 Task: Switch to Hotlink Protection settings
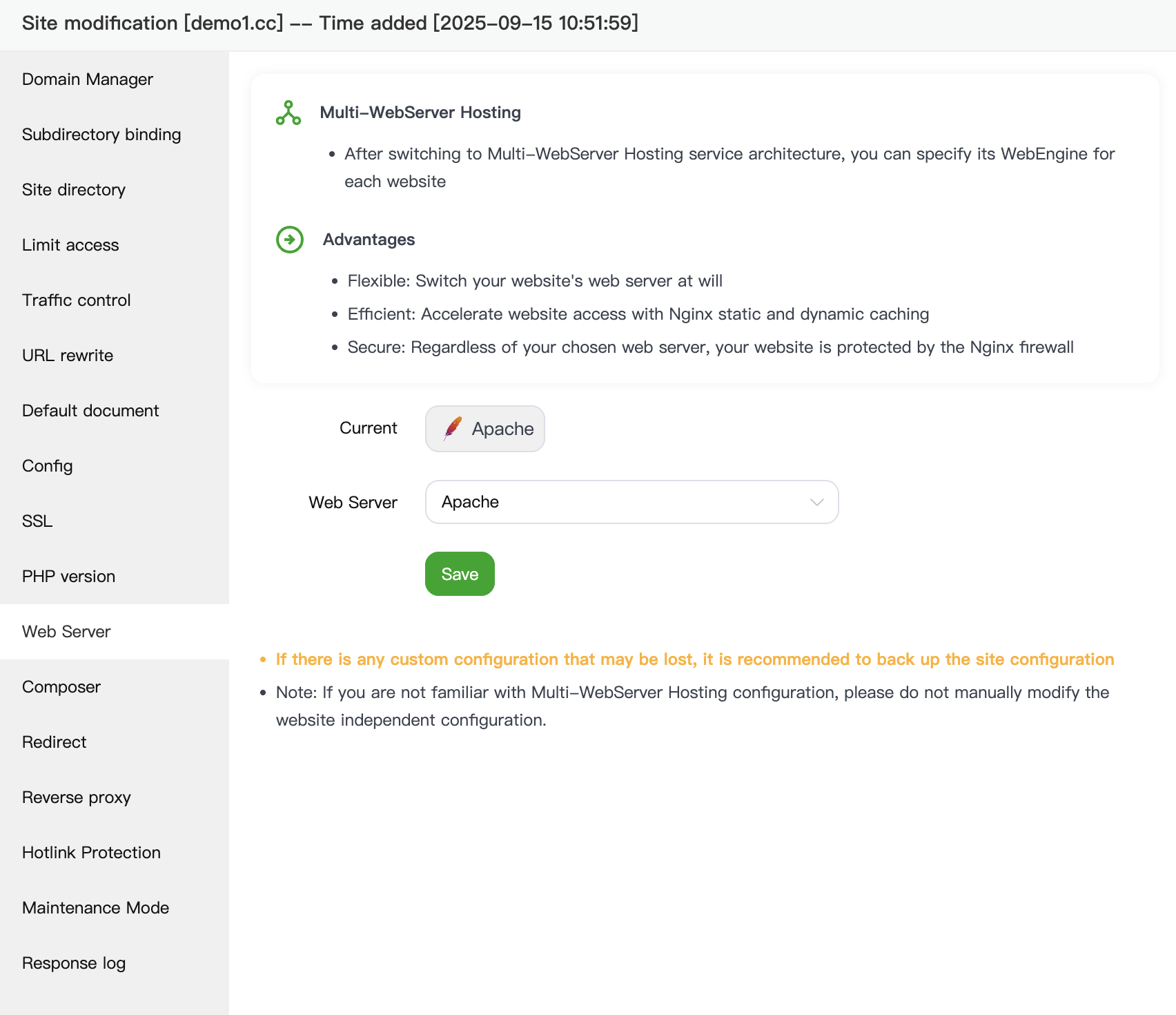(x=90, y=852)
